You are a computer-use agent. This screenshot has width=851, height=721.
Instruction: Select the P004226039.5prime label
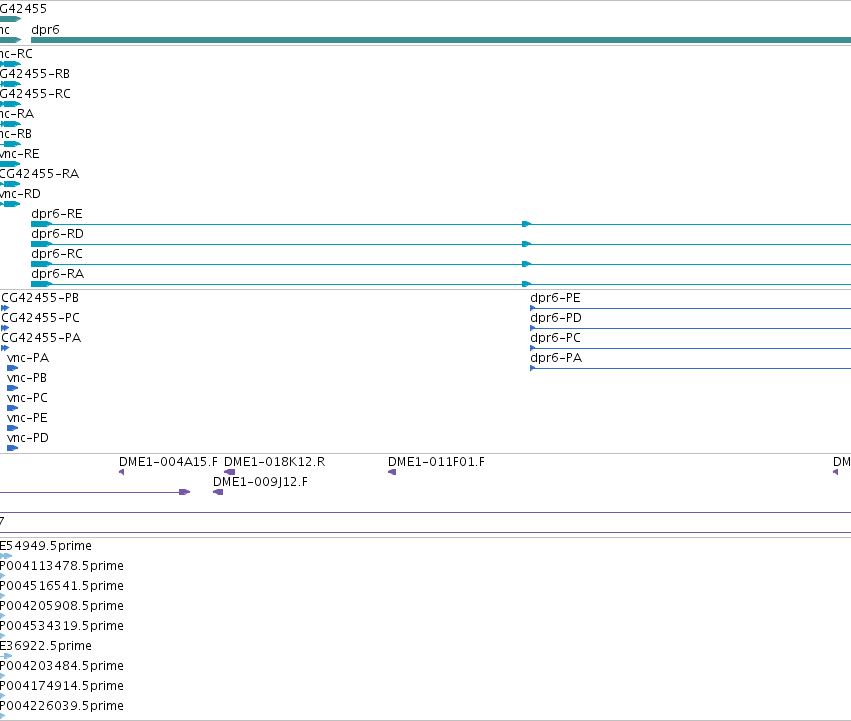62,707
